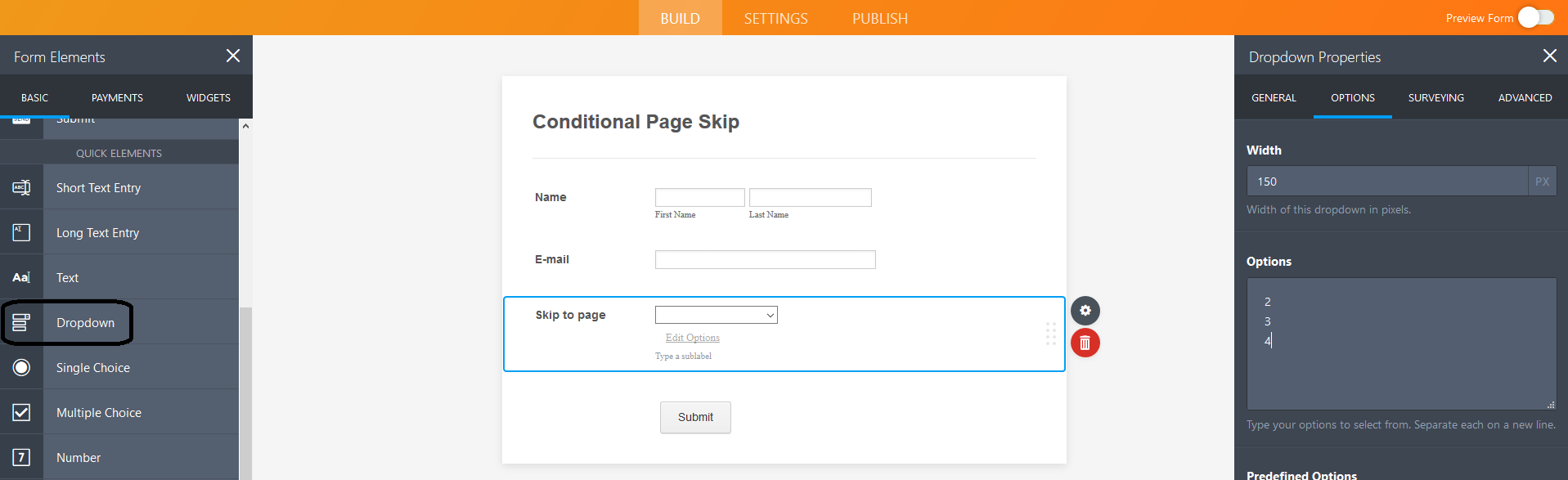Click the Edit Options link
This screenshot has width=1568, height=480.
pyautogui.click(x=692, y=338)
